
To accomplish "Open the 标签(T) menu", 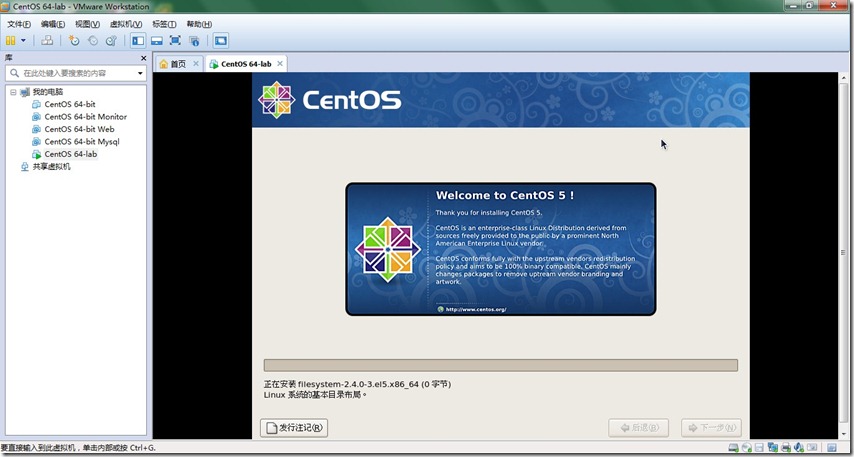I will (x=164, y=24).
